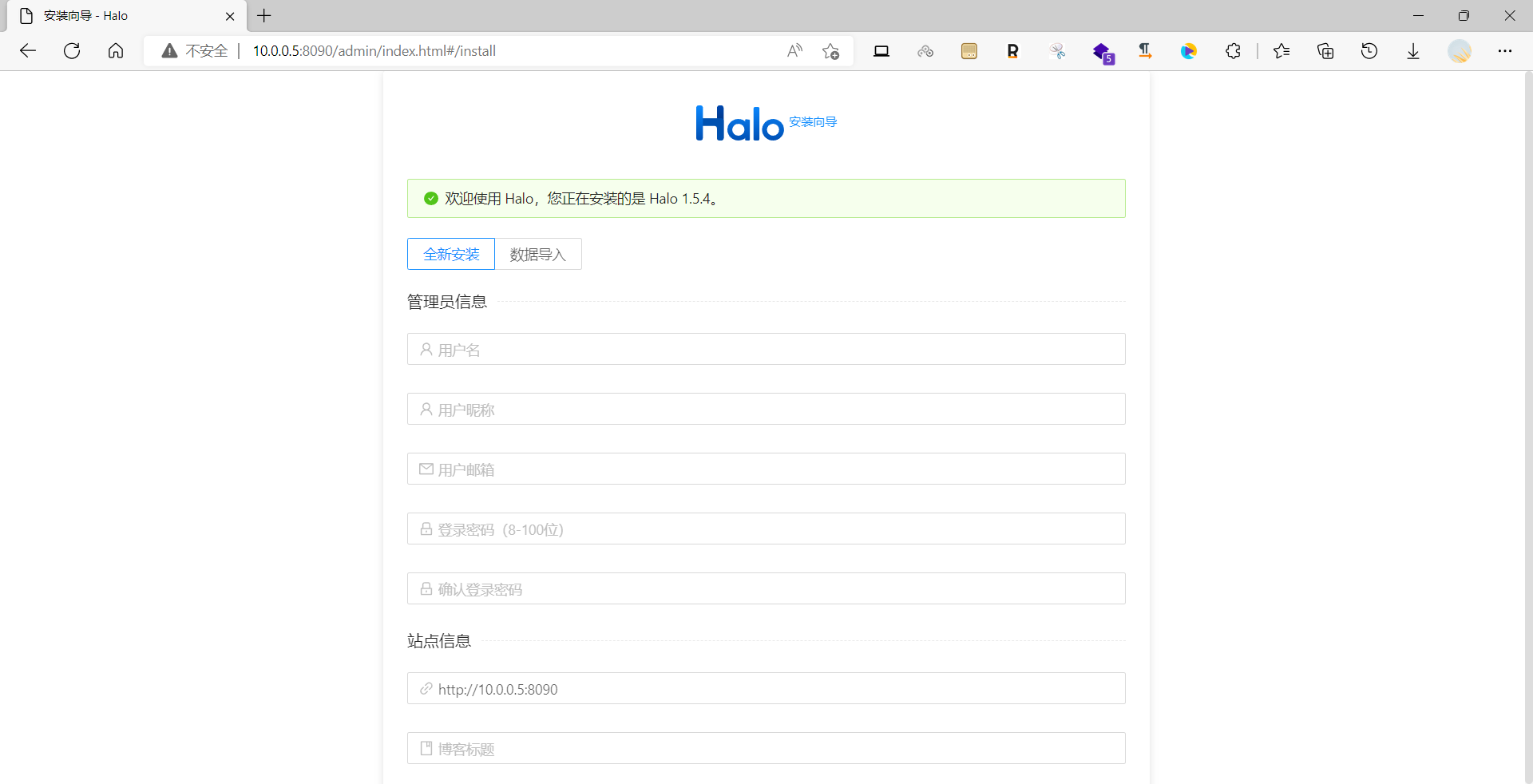1533x784 pixels.
Task: Switch to the 数据导入 tab
Action: click(x=538, y=254)
